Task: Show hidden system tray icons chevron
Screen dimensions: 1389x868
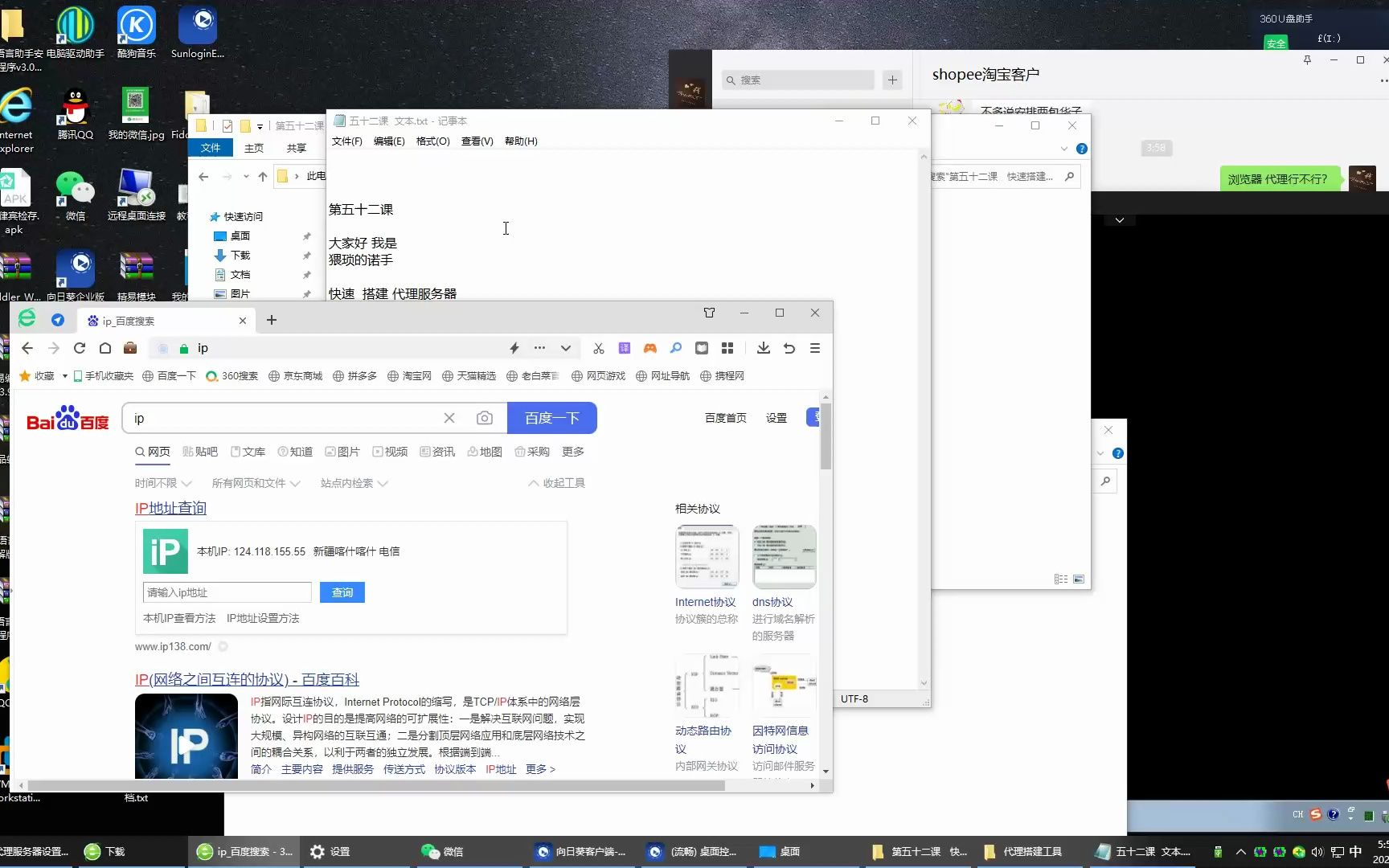Action: click(1240, 851)
